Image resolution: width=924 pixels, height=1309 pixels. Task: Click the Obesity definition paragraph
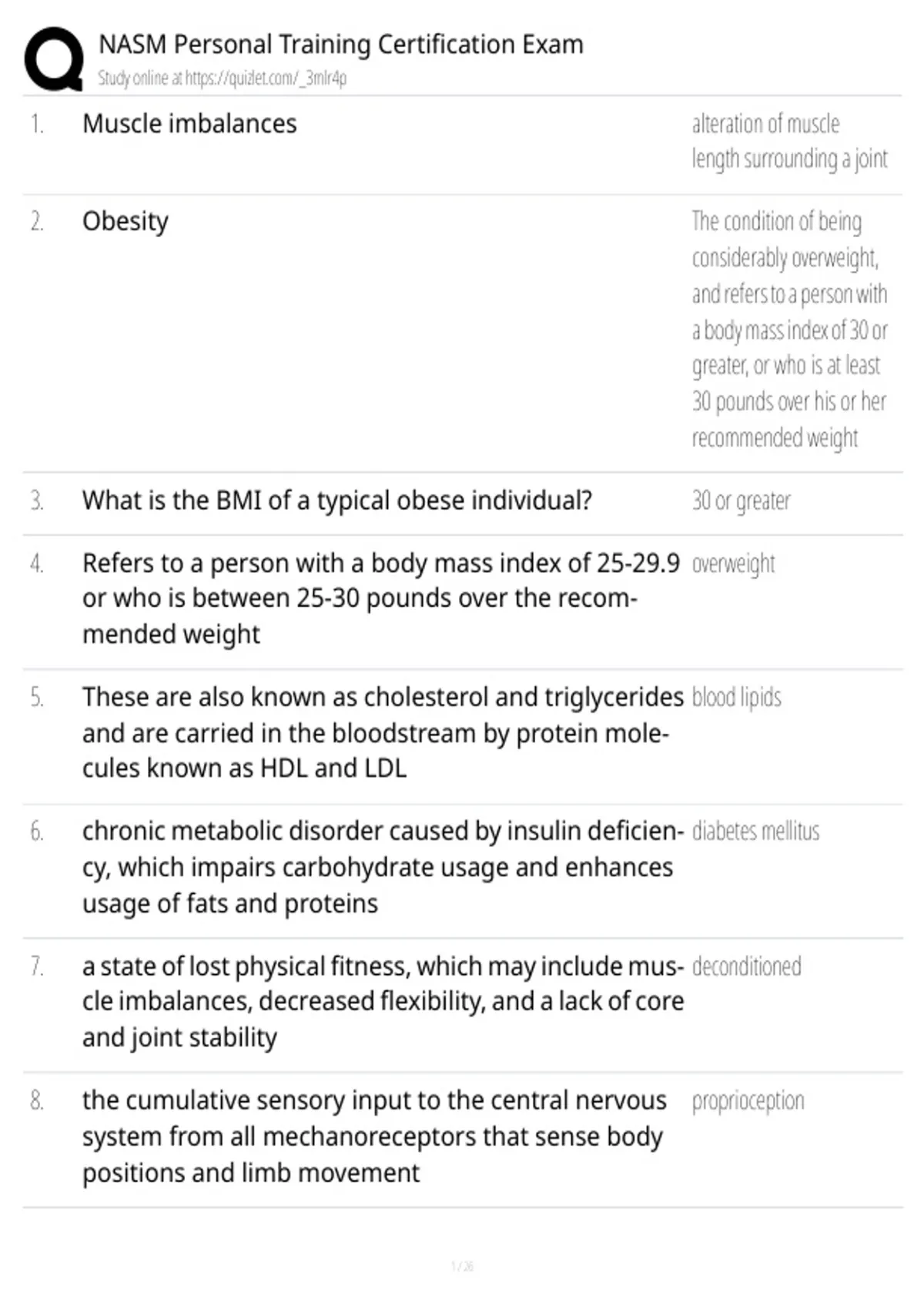[x=789, y=330]
